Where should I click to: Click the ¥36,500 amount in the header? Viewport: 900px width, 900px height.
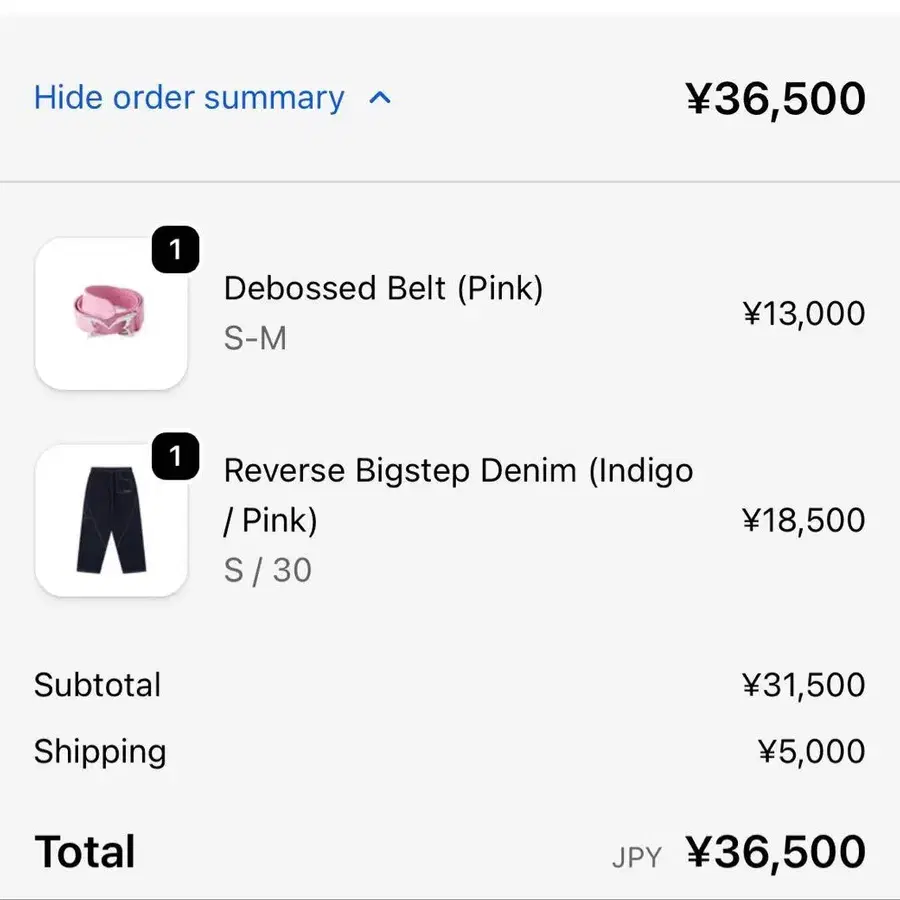[775, 99]
